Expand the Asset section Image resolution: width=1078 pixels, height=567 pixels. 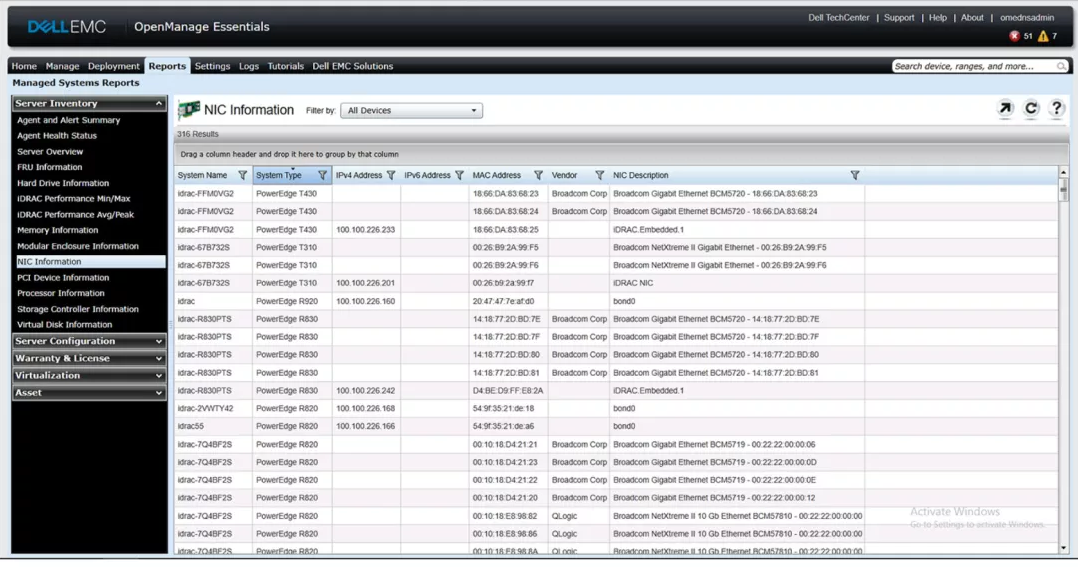89,392
